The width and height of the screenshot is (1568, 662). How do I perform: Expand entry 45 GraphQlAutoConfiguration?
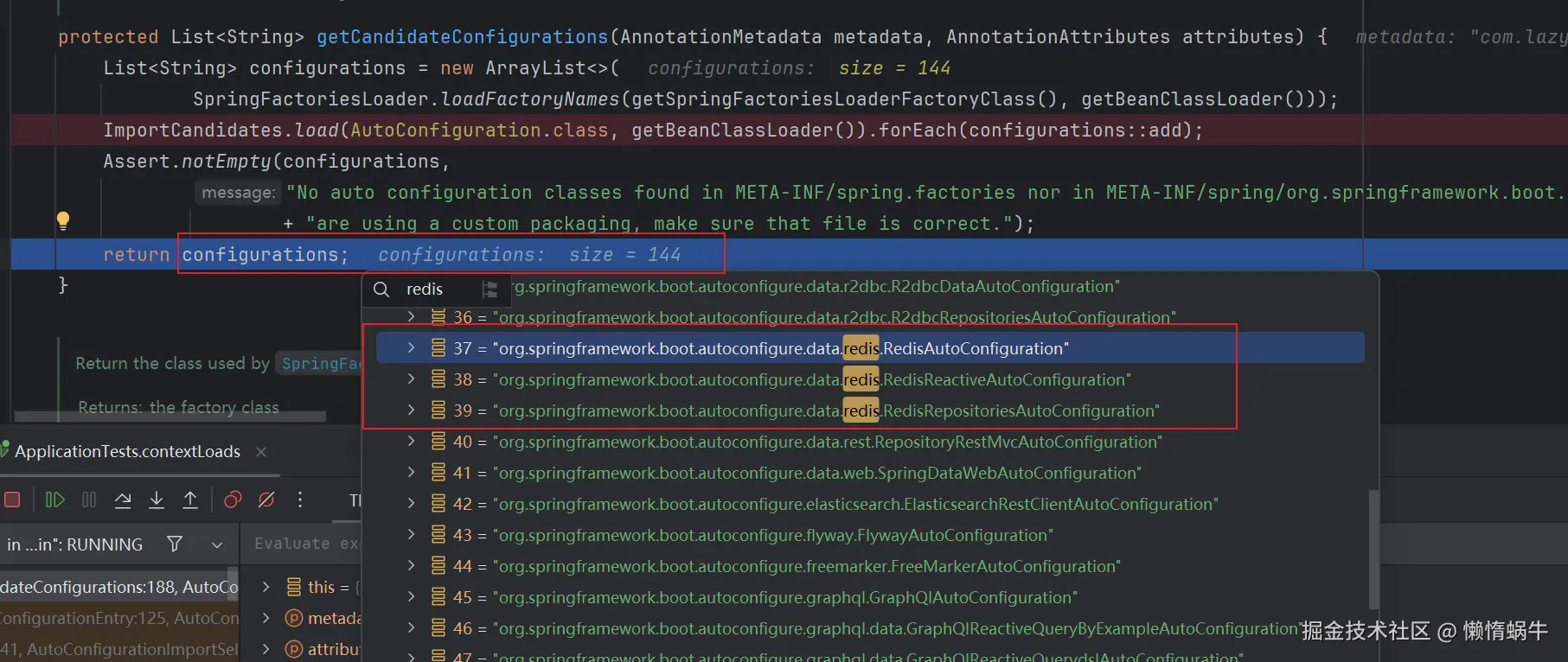[x=412, y=597]
